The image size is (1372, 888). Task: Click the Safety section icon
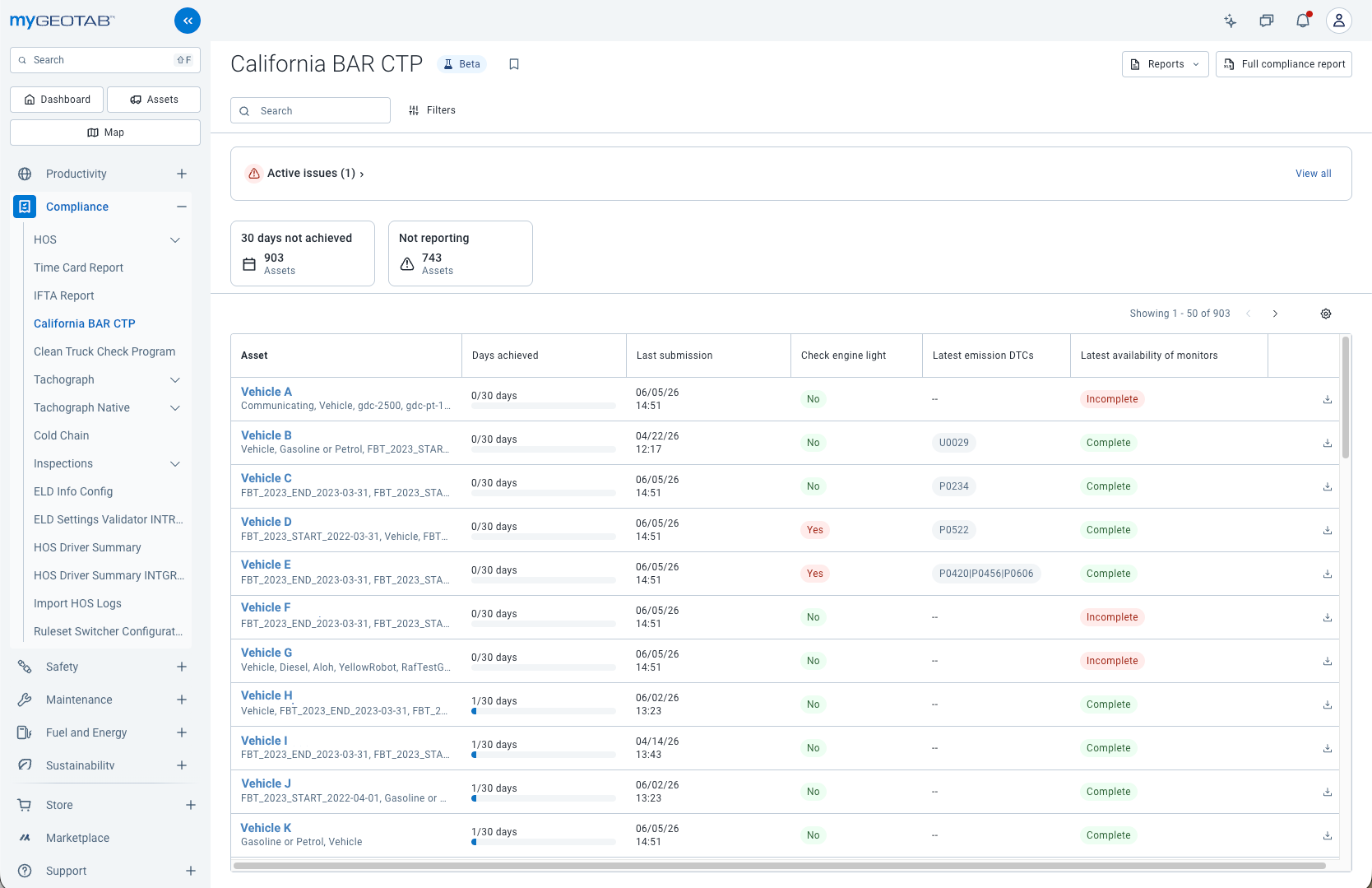coord(25,667)
